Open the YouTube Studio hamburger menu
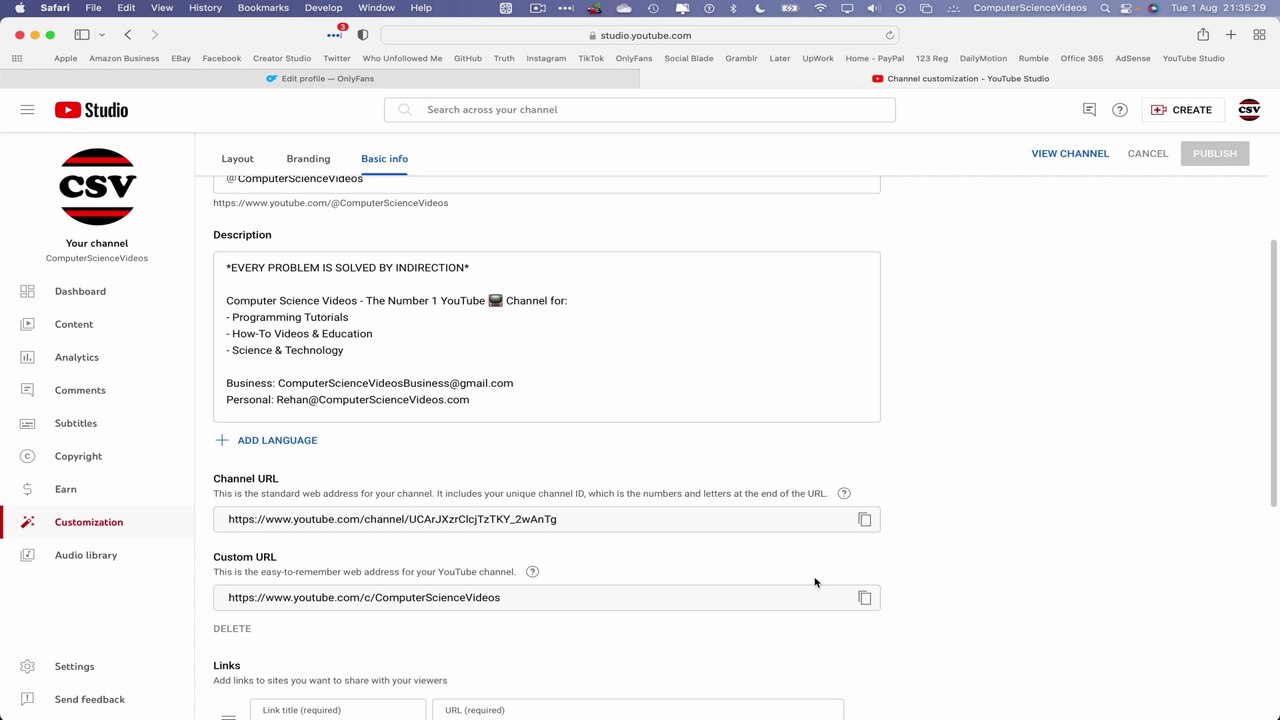The width and height of the screenshot is (1280, 720). pyautogui.click(x=27, y=110)
